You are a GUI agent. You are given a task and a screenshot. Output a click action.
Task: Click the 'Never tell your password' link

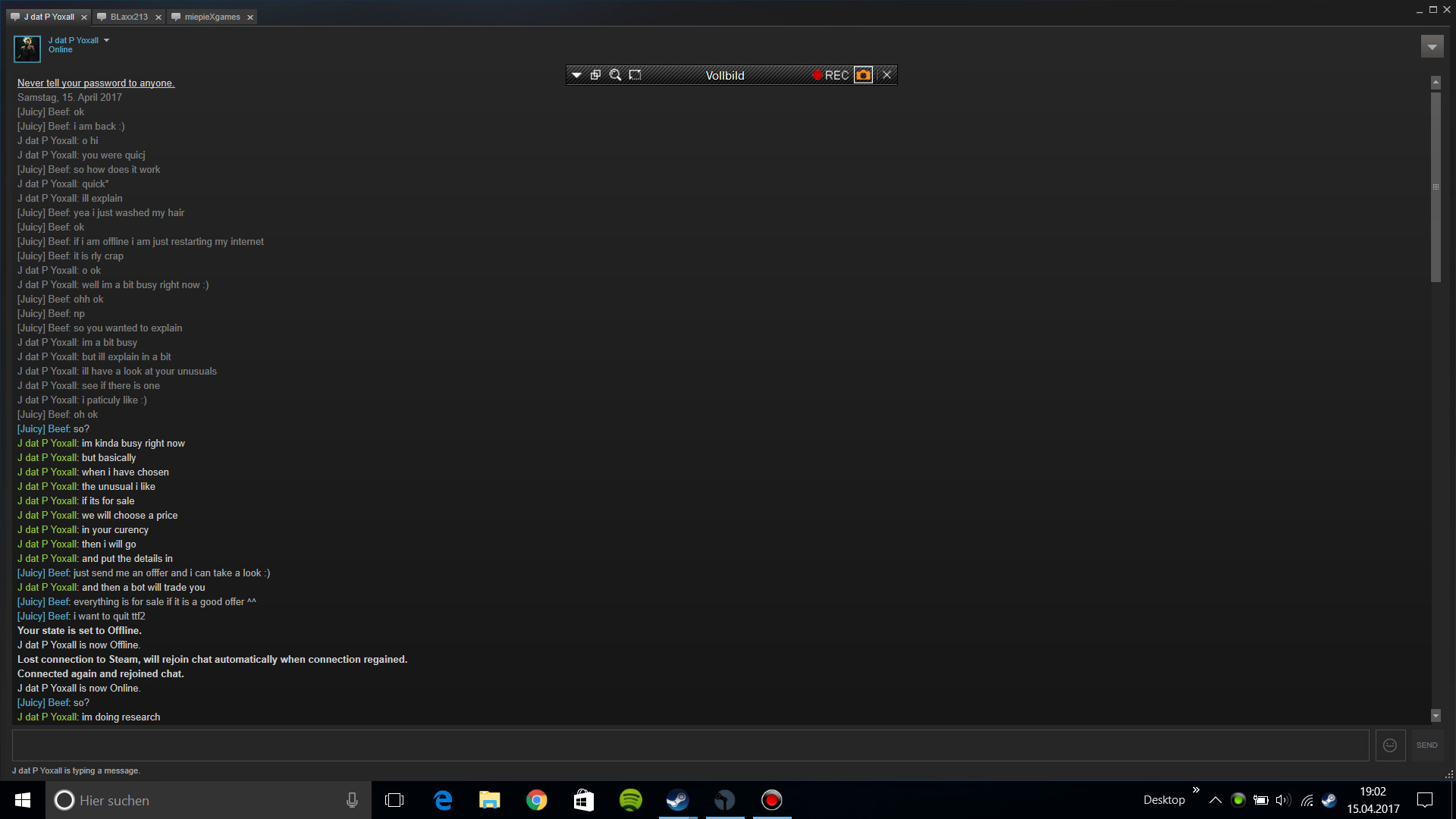(96, 83)
